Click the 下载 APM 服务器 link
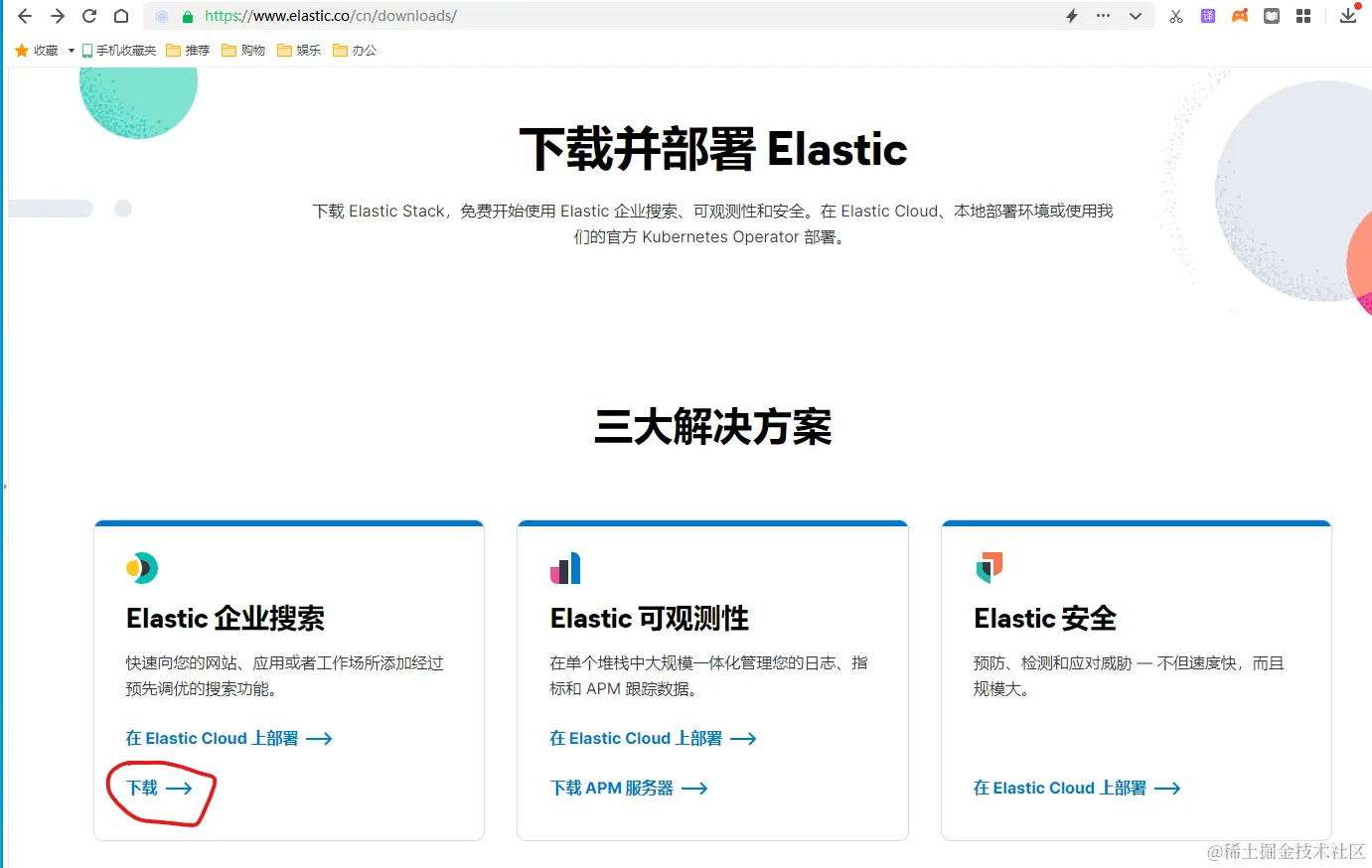 click(x=629, y=789)
